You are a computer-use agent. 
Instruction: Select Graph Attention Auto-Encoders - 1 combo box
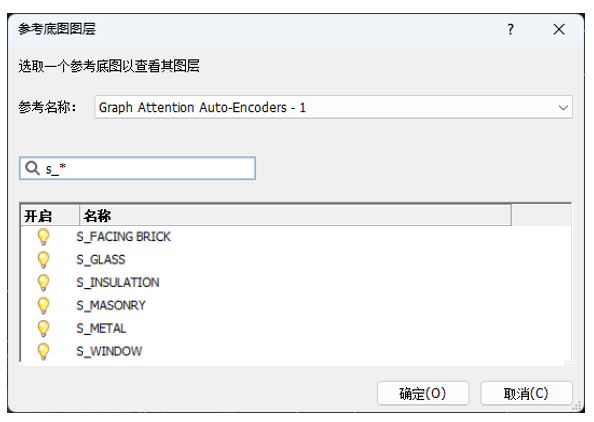point(333,108)
